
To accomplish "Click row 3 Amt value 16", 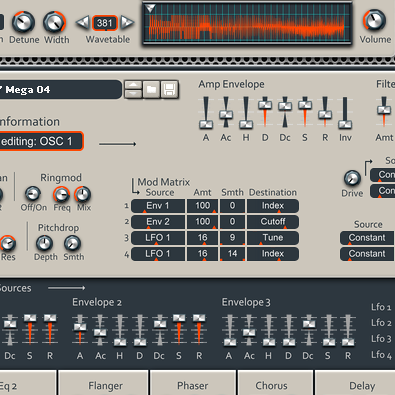I will (202, 238).
